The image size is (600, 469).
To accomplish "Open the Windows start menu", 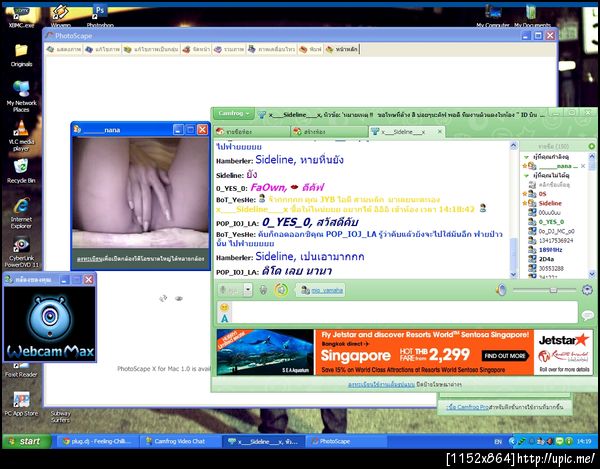I will [26, 441].
